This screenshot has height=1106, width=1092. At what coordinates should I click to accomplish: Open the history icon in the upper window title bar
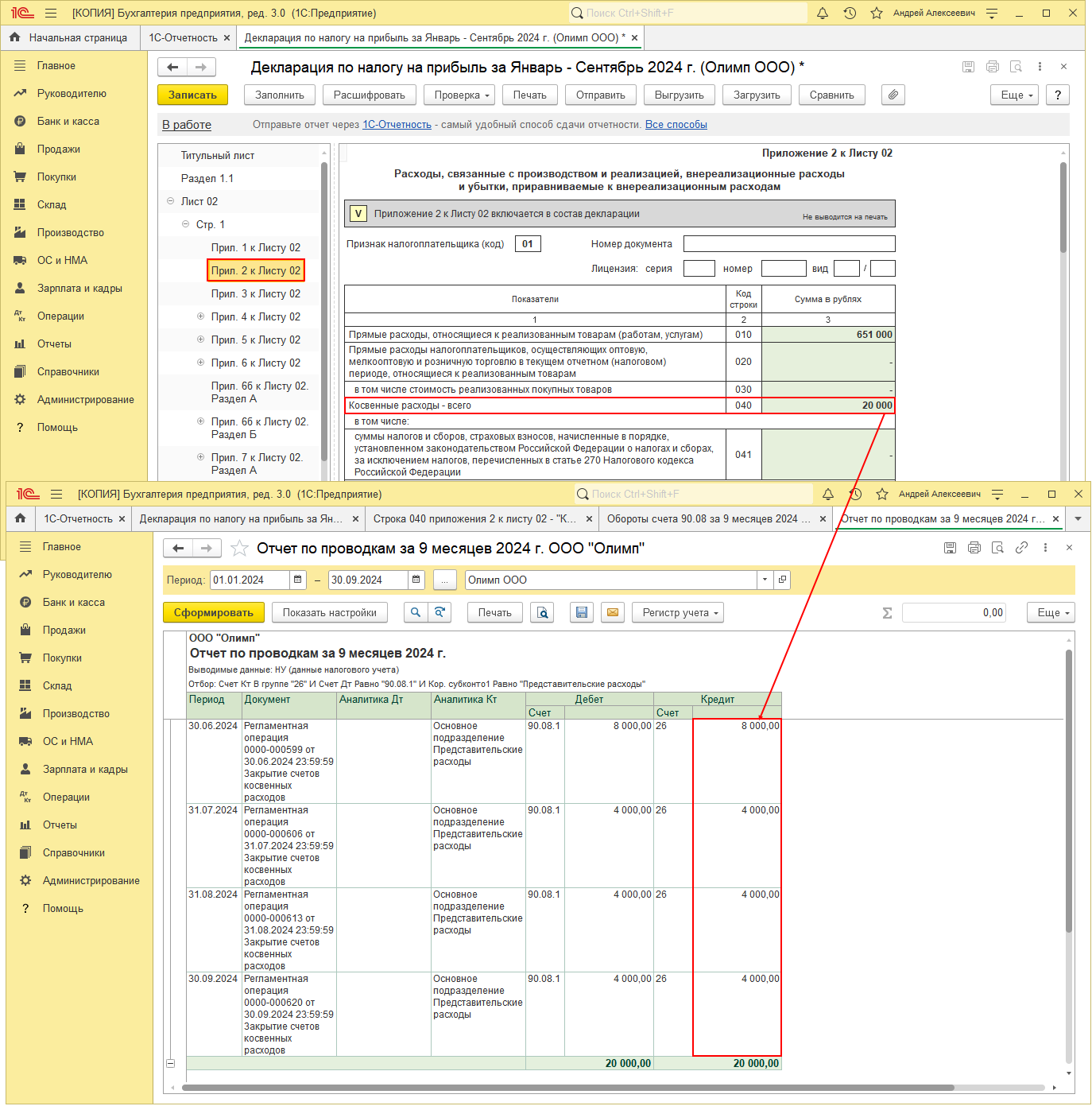click(850, 13)
